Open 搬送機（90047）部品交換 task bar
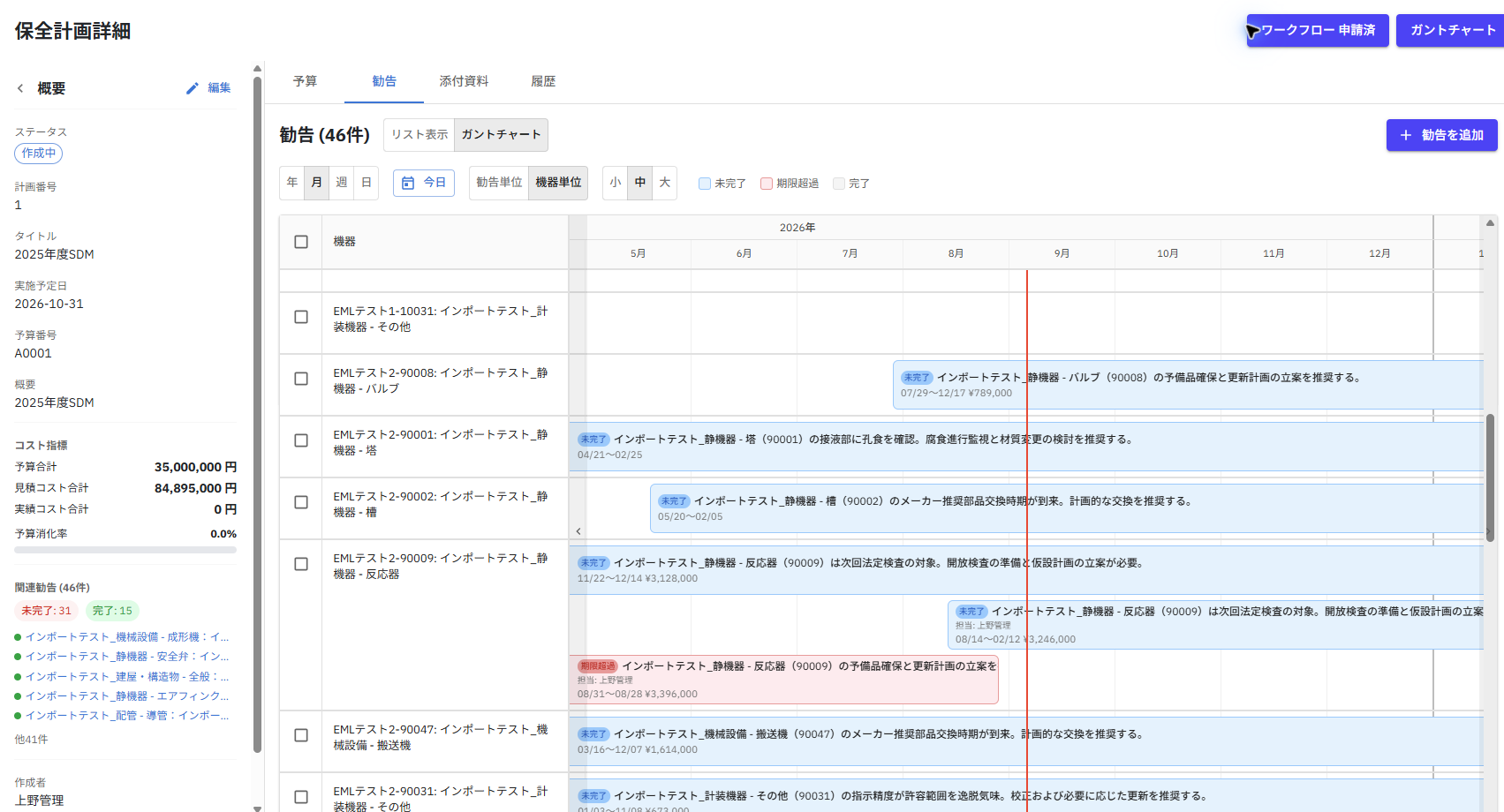 1026,741
